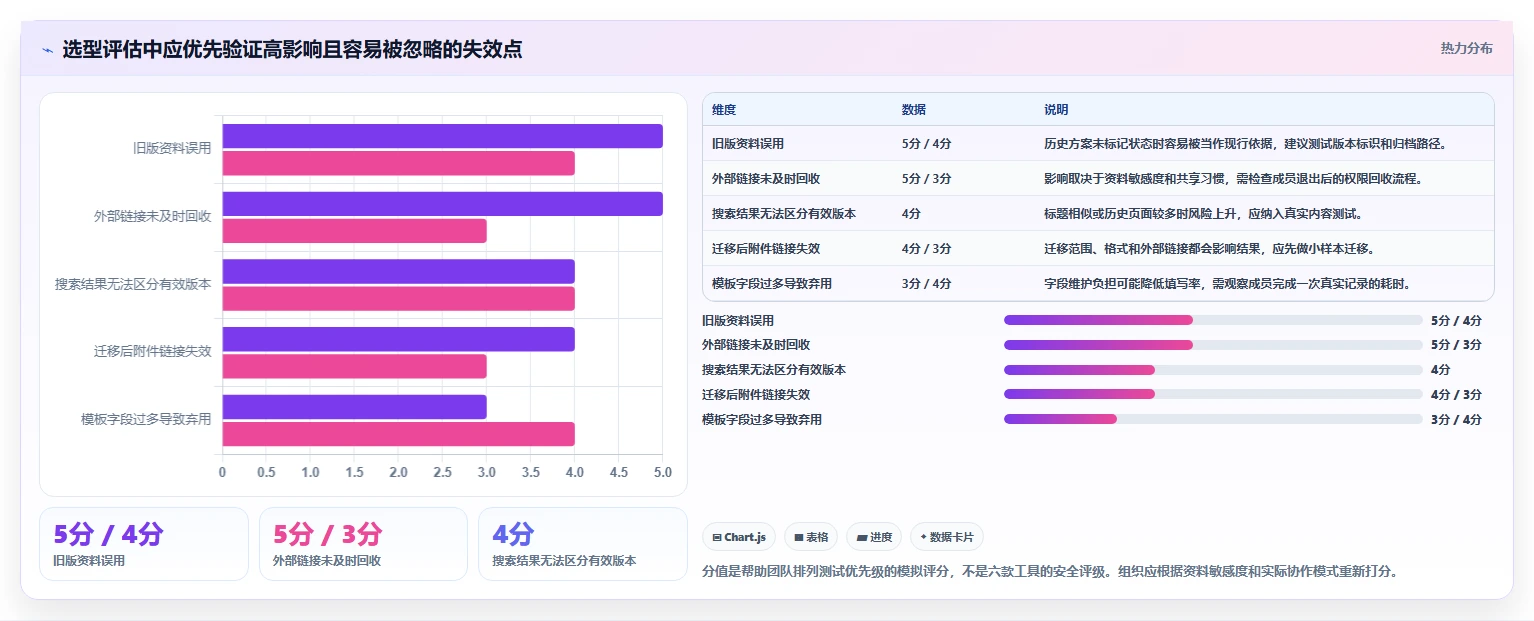Click the 5分 / 4分 table data cell

pos(926,144)
